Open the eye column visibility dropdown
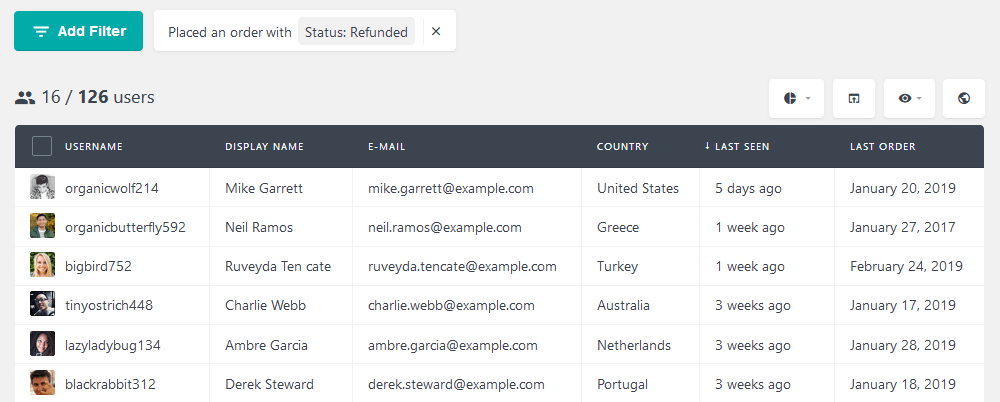 point(909,98)
